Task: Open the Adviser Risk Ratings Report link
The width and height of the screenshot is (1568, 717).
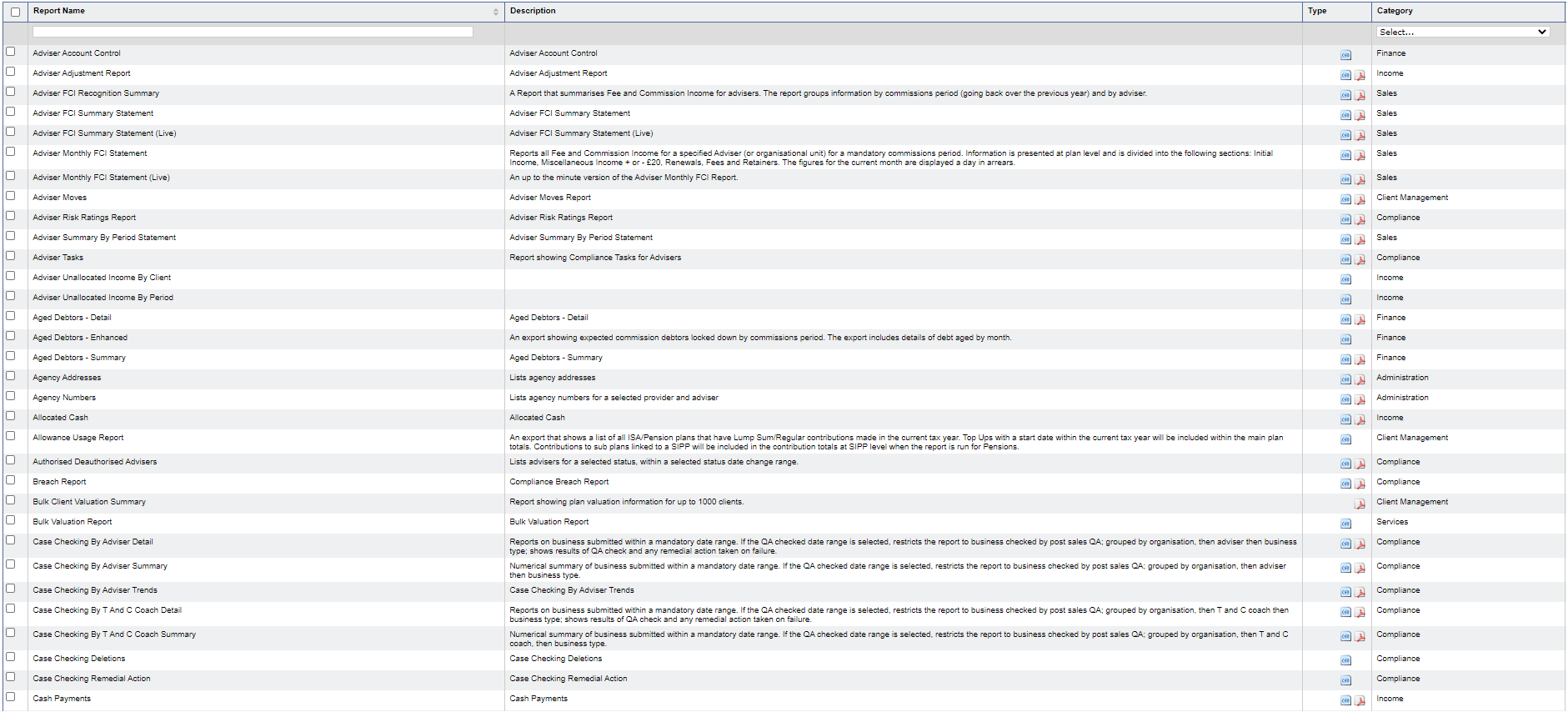Action: [84, 218]
